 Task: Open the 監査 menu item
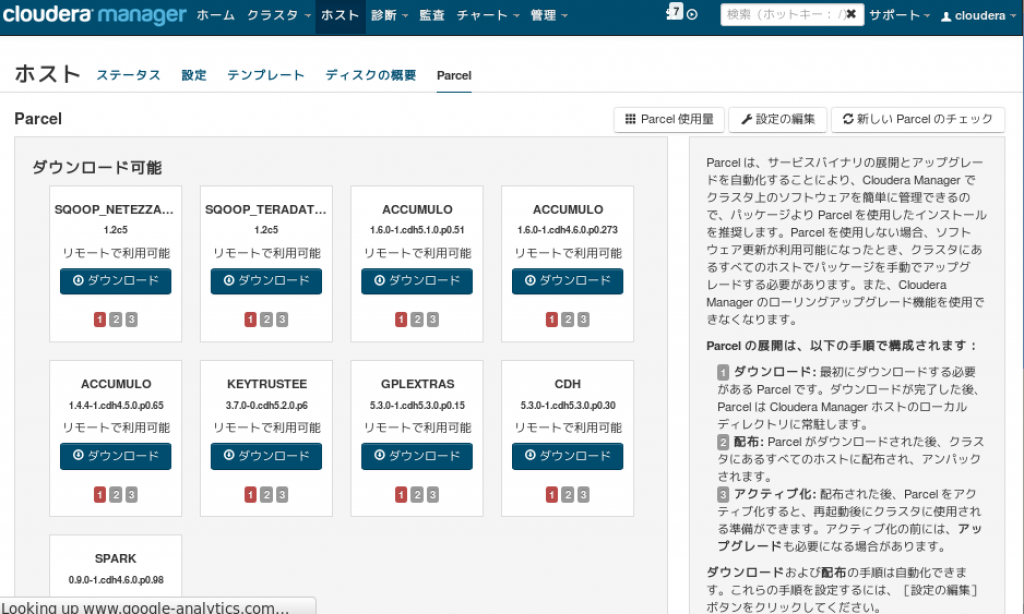tap(431, 15)
